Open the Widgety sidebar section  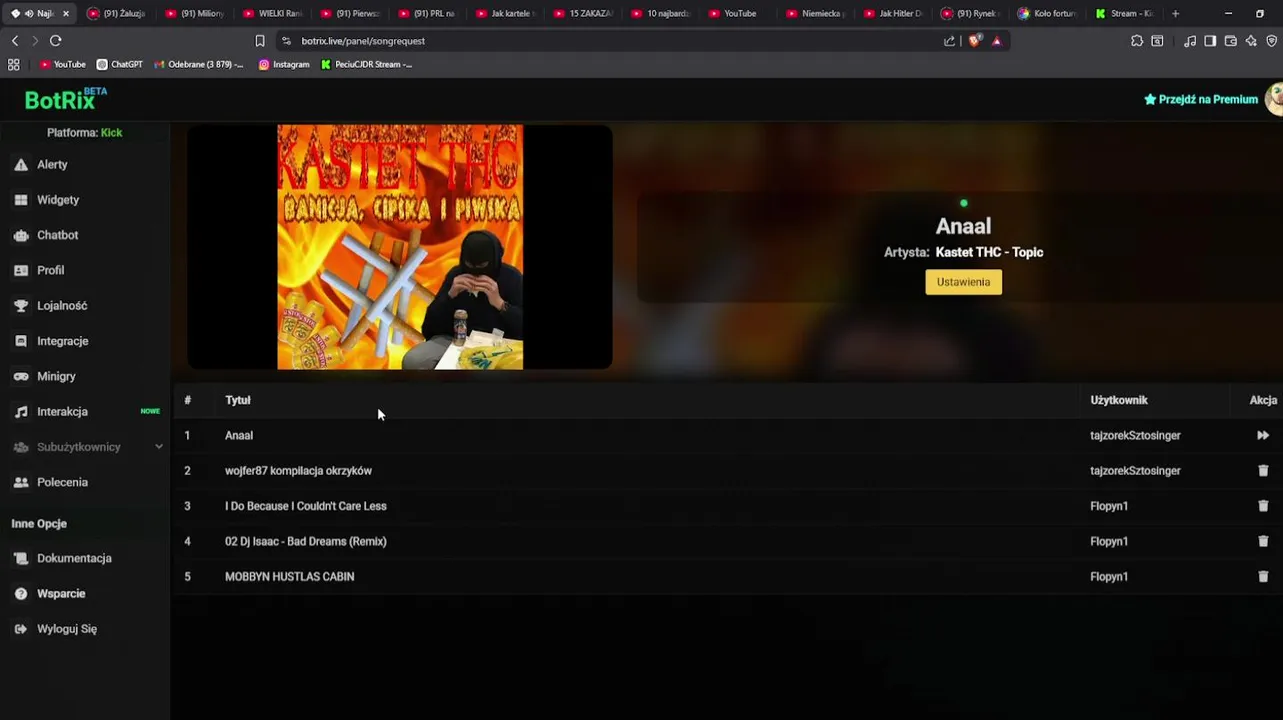point(57,200)
